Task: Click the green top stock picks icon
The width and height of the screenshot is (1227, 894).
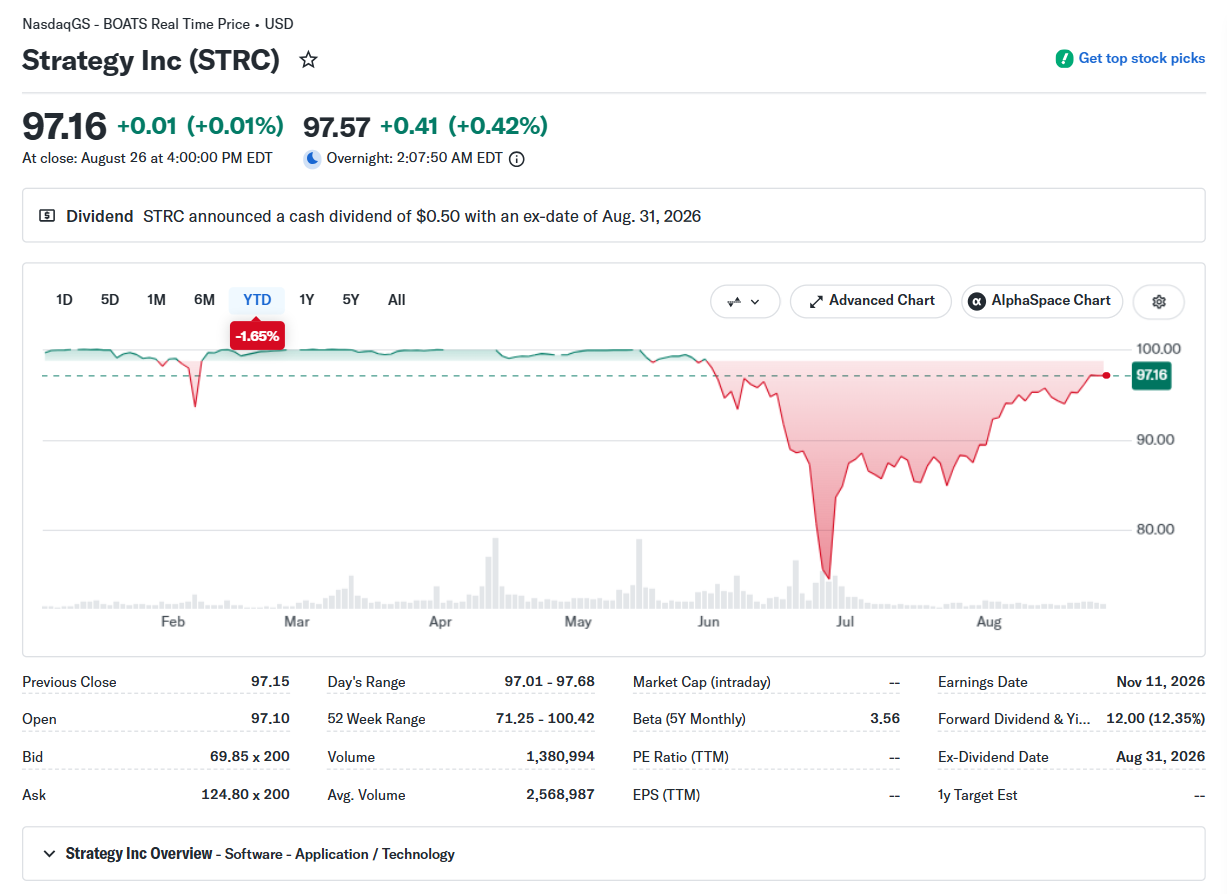Action: tap(1064, 58)
